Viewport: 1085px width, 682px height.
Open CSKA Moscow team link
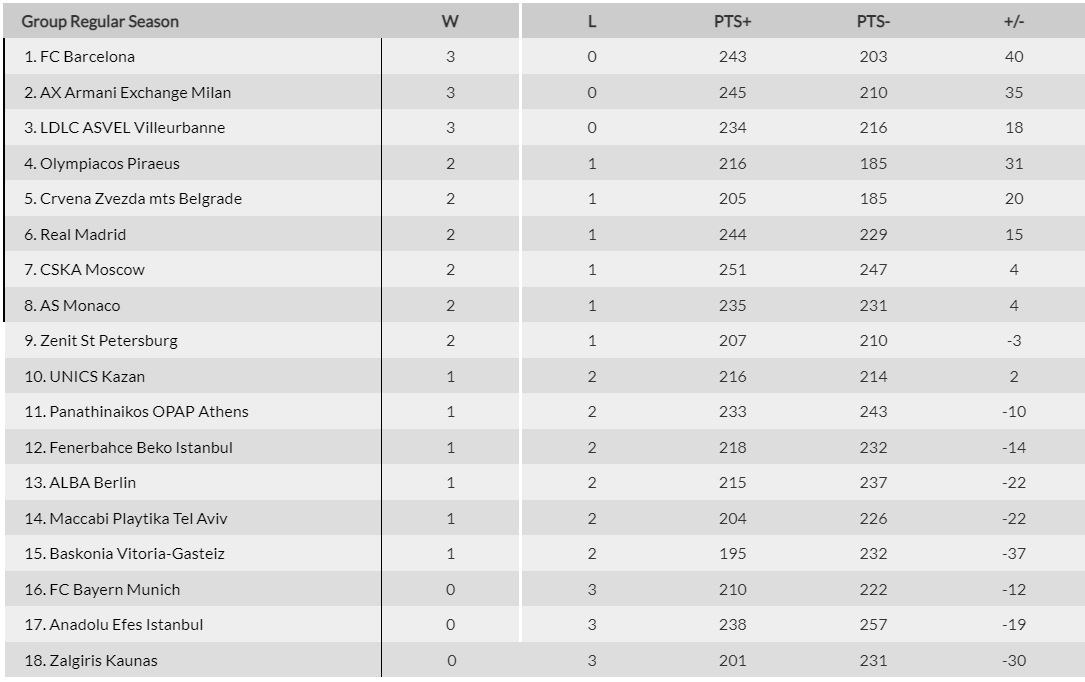tap(92, 270)
